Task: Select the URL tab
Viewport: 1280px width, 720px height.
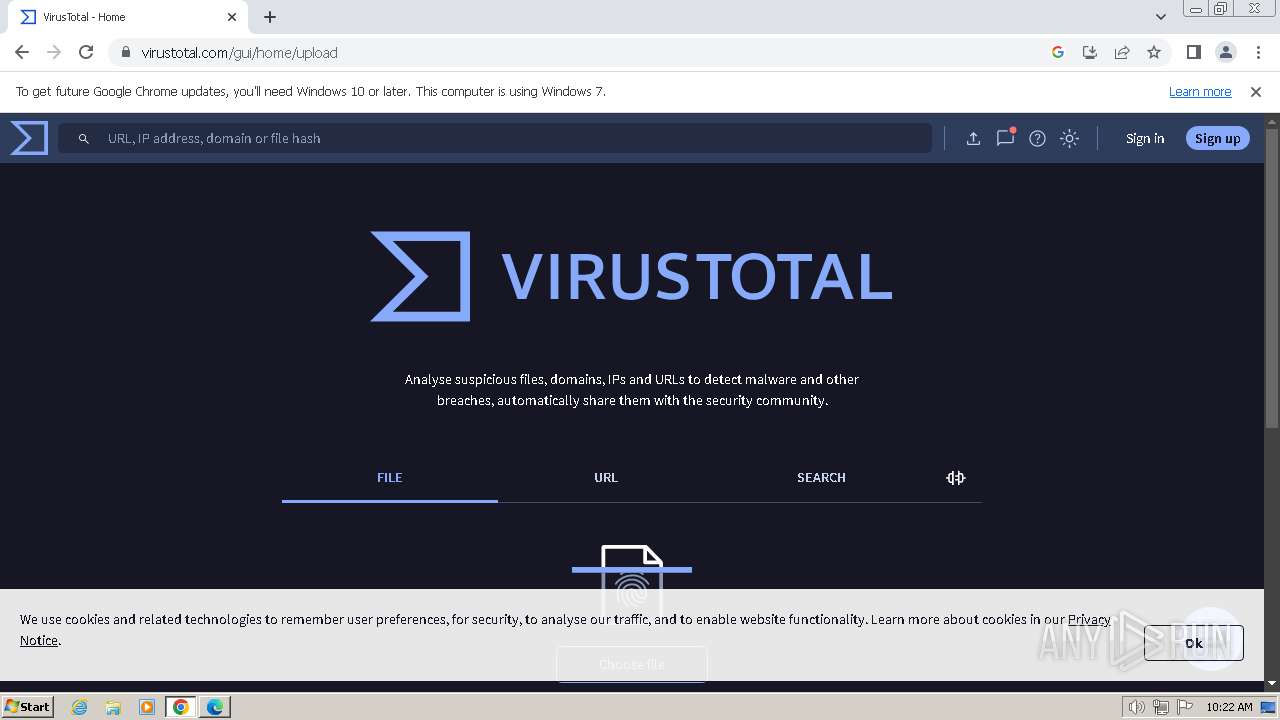Action: [606, 478]
